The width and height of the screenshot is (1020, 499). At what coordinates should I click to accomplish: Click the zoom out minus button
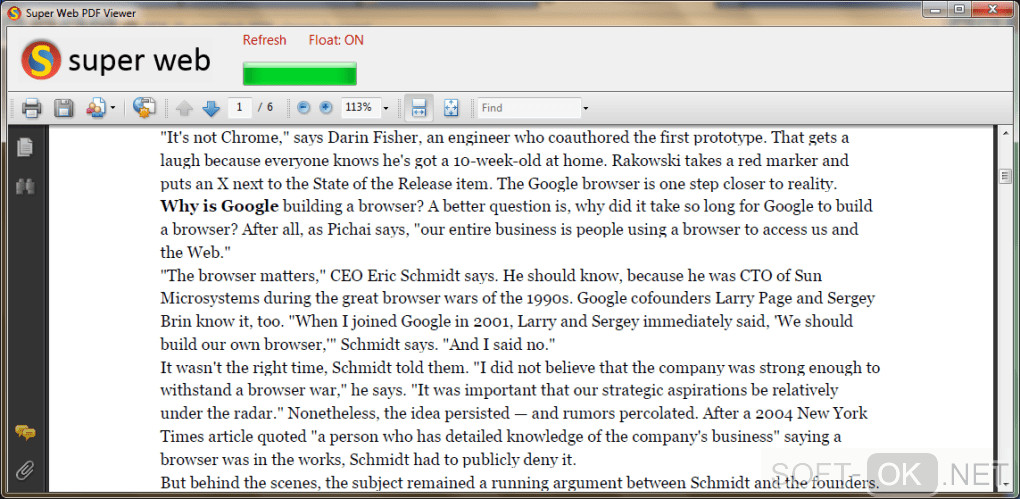tap(303, 108)
